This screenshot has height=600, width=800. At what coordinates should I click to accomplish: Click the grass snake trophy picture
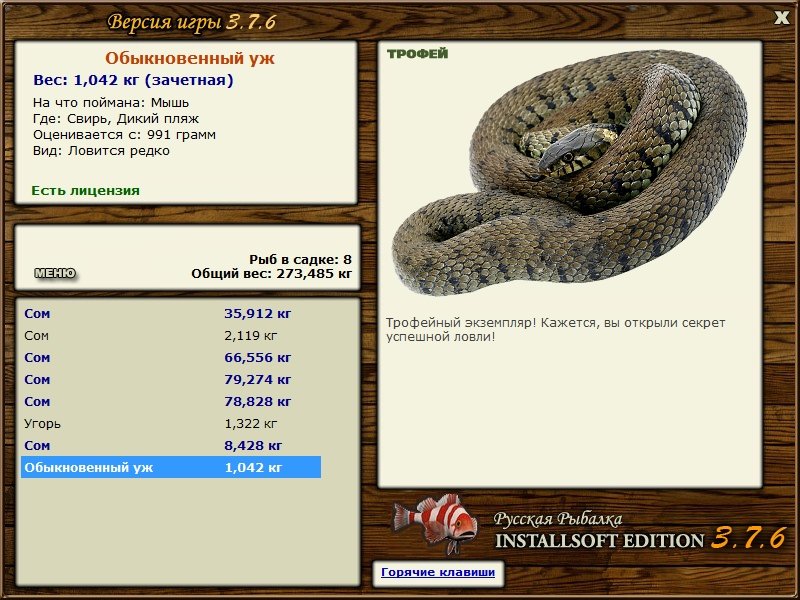569,173
